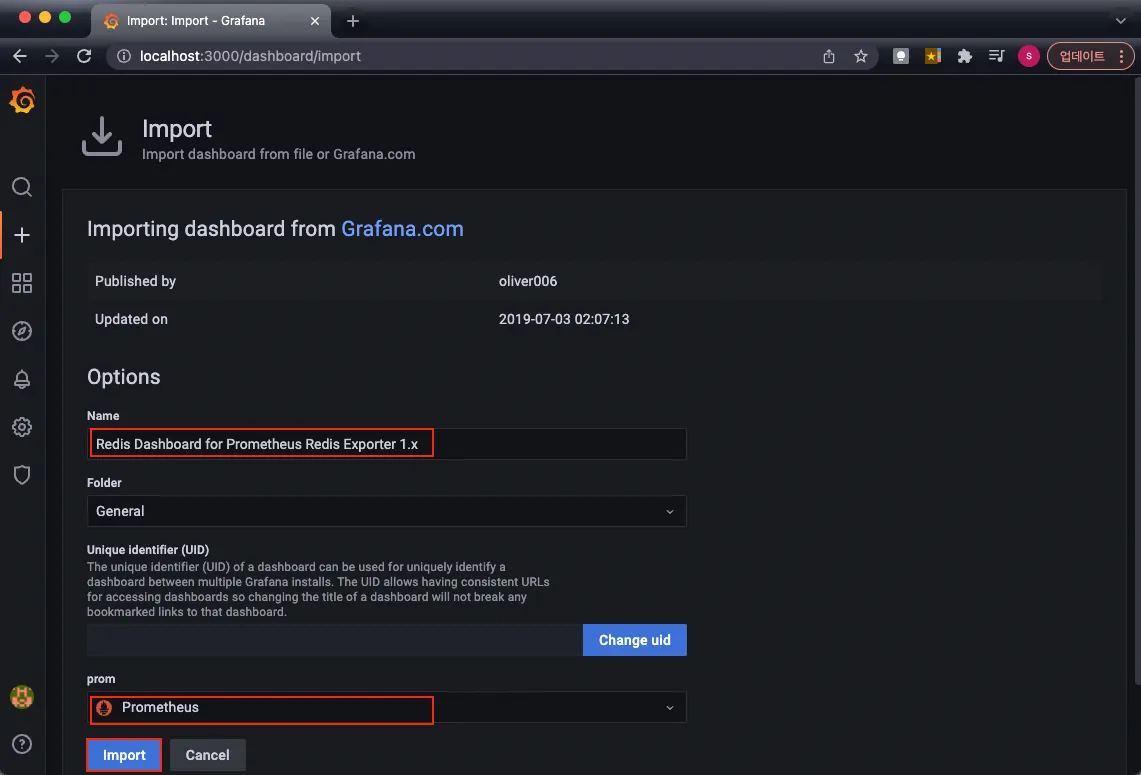The image size is (1141, 775).
Task: Open the Explore compass icon
Action: click(x=22, y=331)
